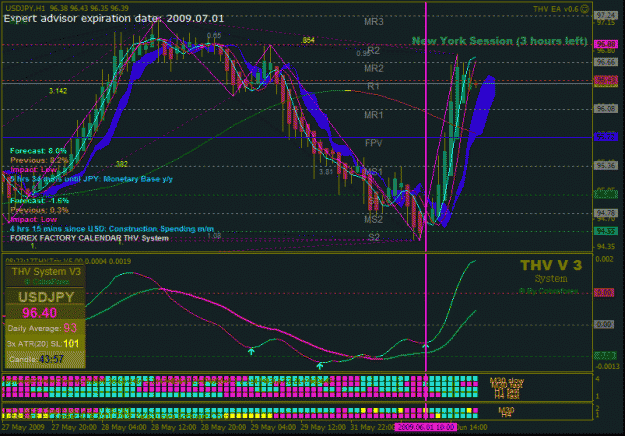This screenshot has height=436, width=625.
Task: Click the New York Session (3 hours left) label
Action: [x=499, y=41]
